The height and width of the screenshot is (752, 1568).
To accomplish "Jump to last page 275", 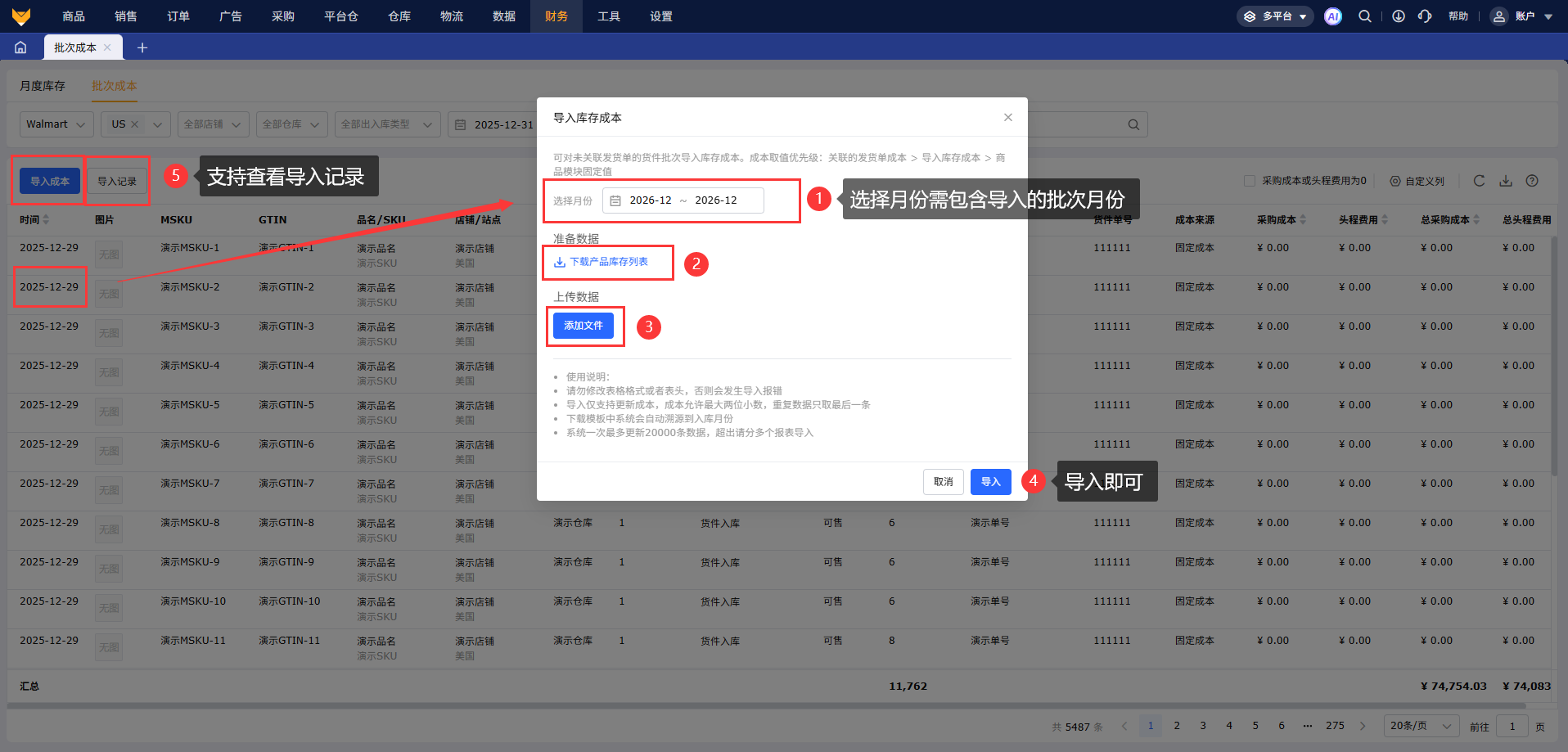I will point(1336,726).
